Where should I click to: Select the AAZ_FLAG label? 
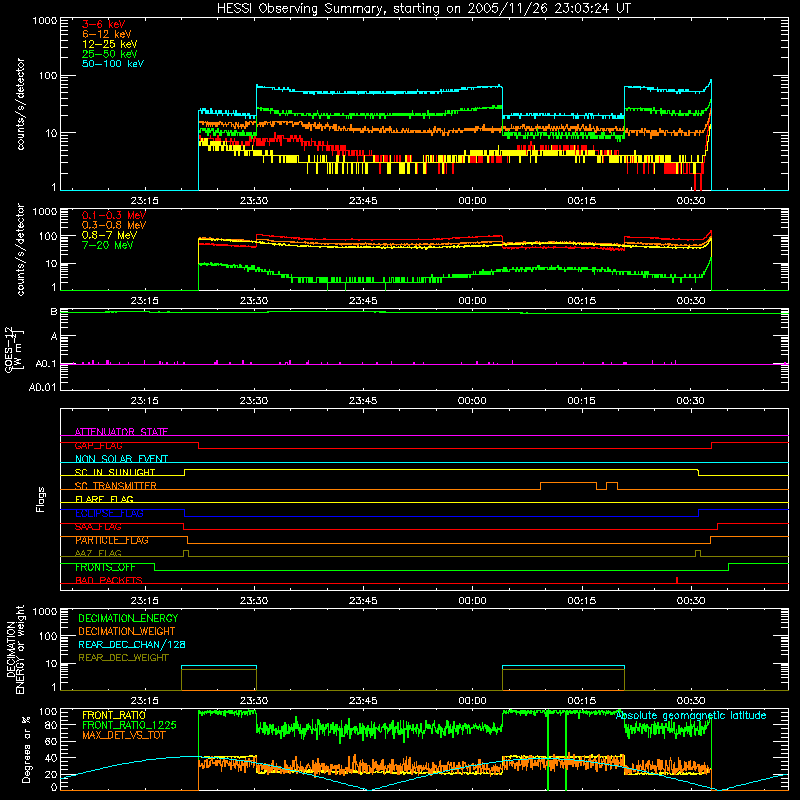98,553
